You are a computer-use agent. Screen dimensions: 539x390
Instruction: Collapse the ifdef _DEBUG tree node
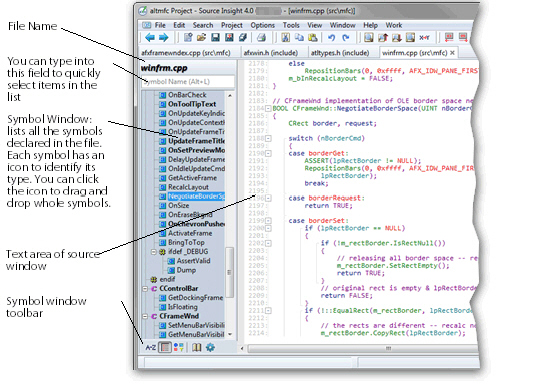pyautogui.click(x=154, y=252)
